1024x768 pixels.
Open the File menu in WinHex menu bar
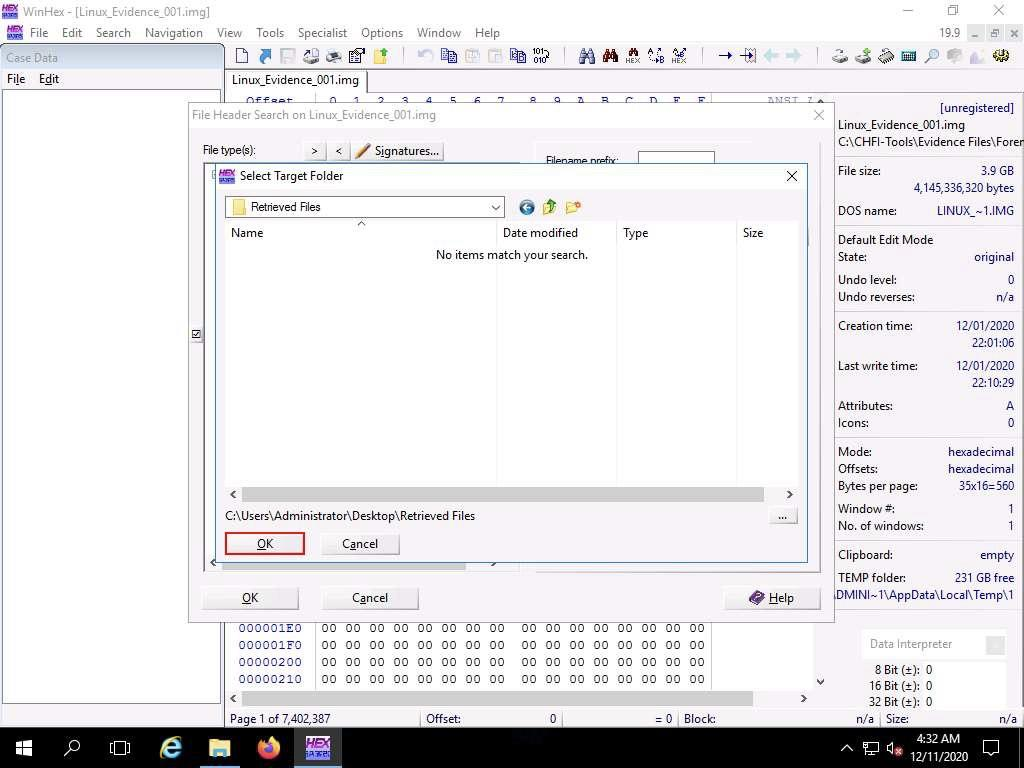click(x=39, y=33)
